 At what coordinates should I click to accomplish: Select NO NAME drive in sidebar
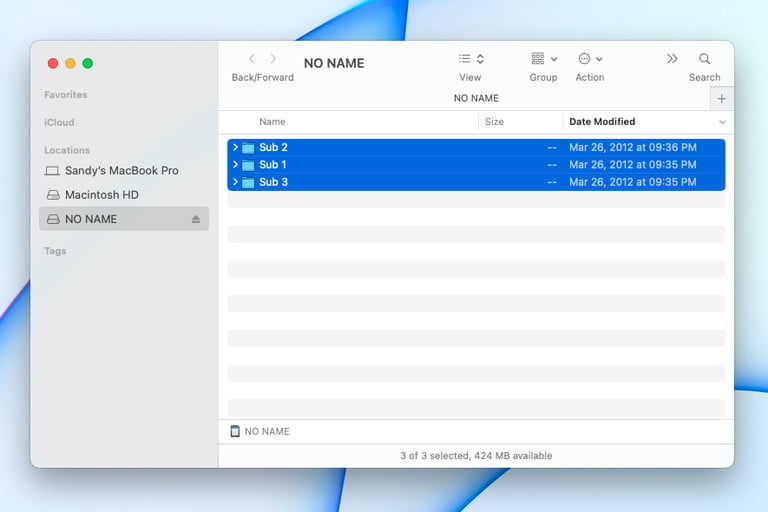tap(124, 219)
